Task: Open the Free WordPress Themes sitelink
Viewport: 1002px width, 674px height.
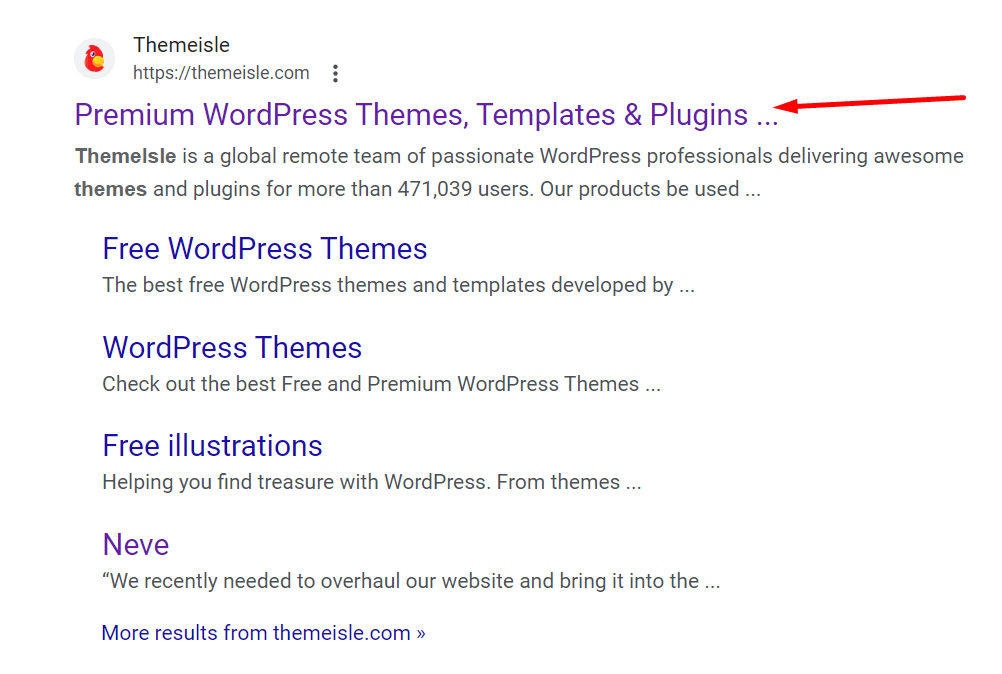Action: click(265, 249)
